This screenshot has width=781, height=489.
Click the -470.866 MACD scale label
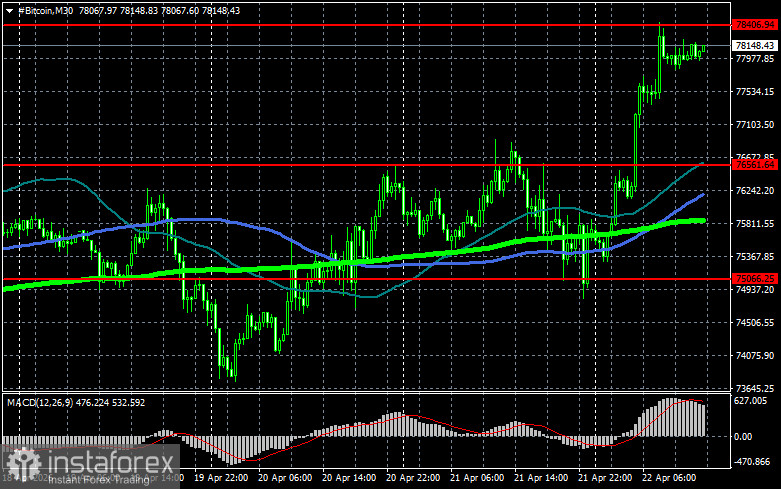[752, 462]
